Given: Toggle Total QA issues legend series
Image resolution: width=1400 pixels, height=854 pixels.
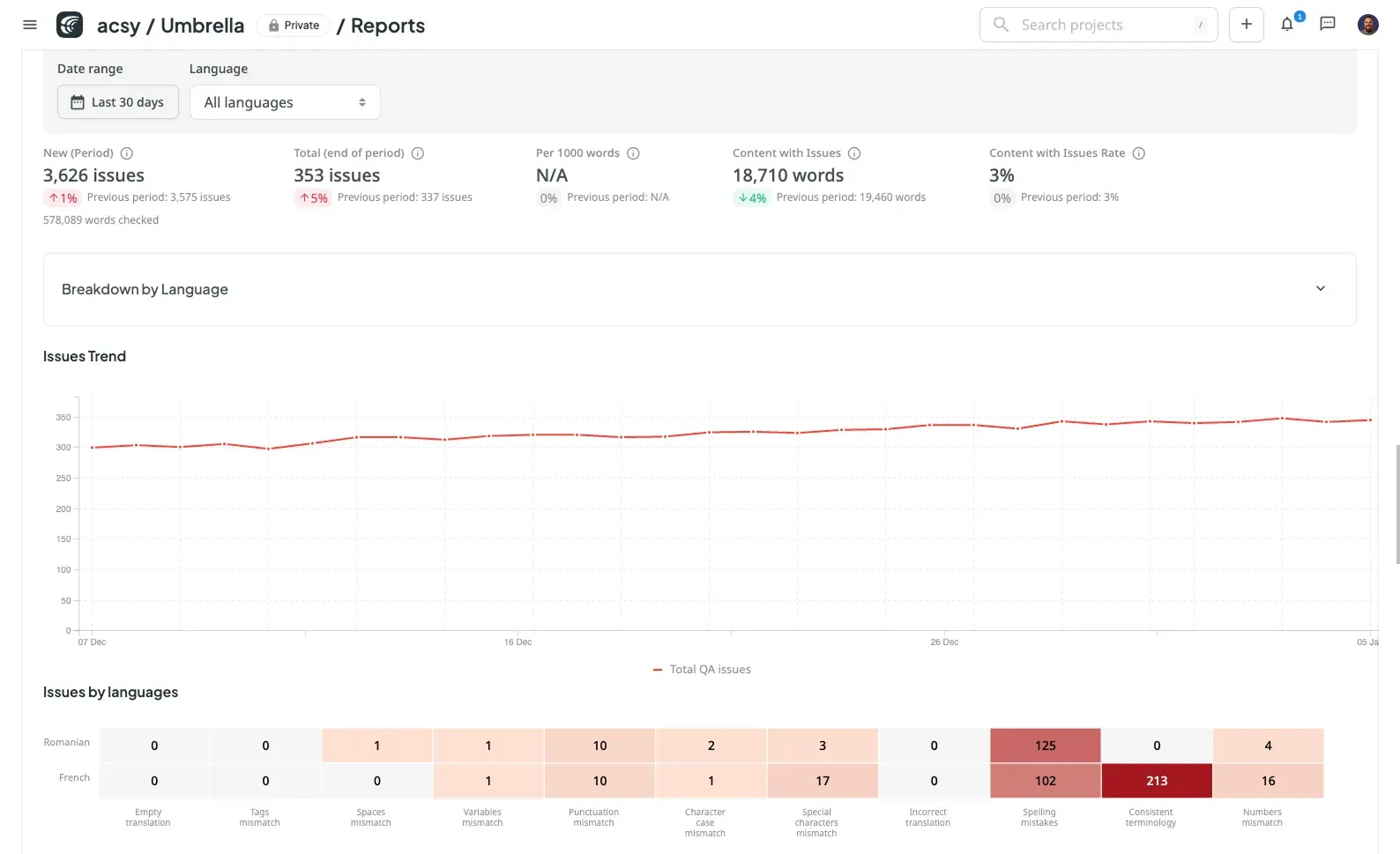Looking at the screenshot, I should point(702,670).
